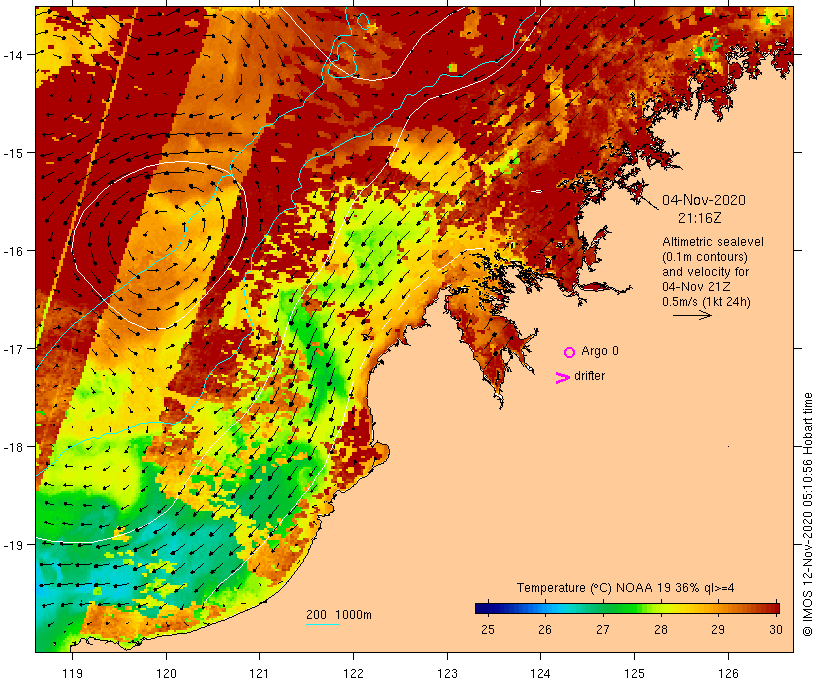Click the IMOS copyright timestamp text
820x680 pixels.
tap(807, 515)
